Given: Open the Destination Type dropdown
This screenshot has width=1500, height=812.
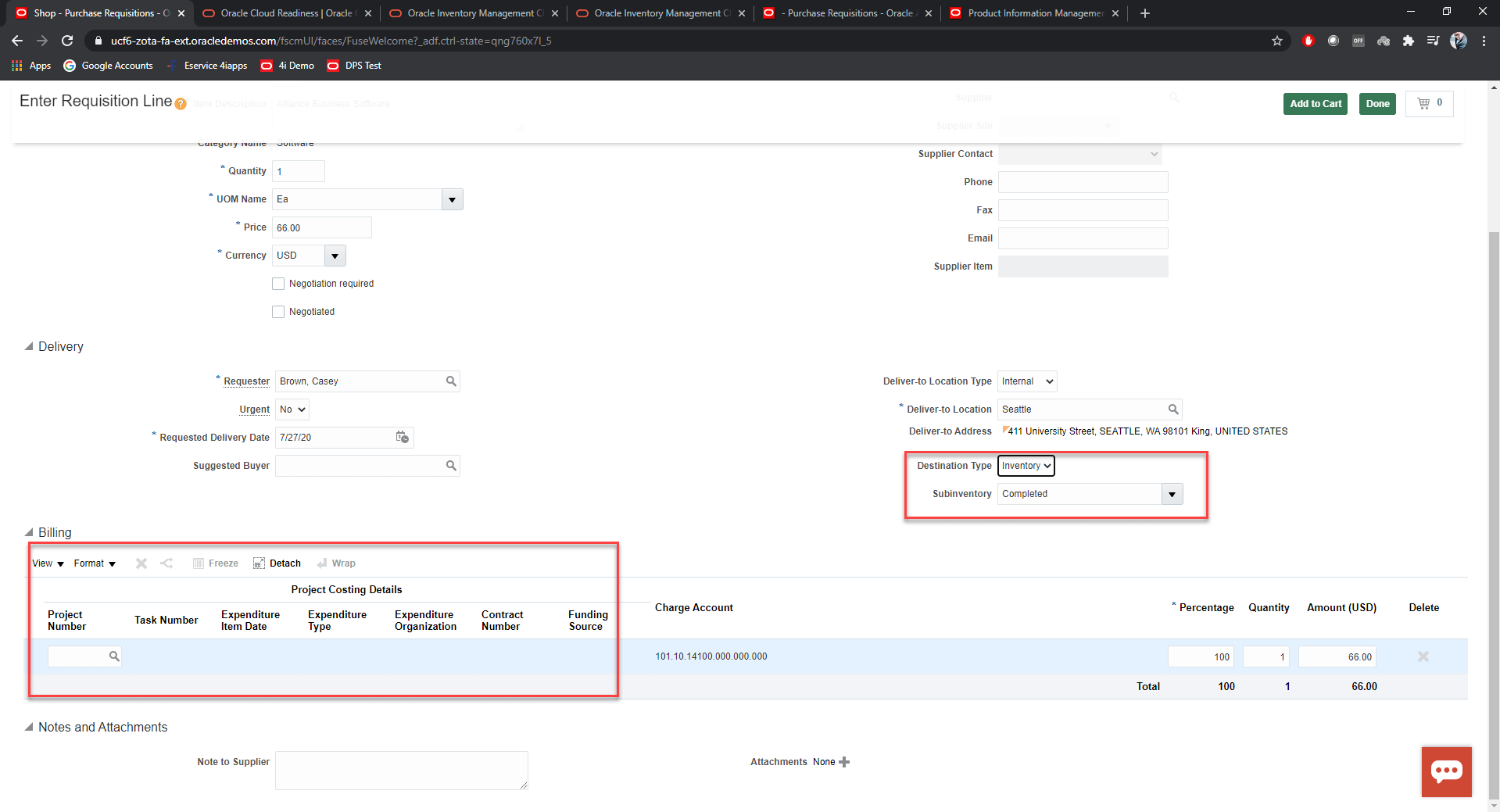Looking at the screenshot, I should tap(1026, 466).
